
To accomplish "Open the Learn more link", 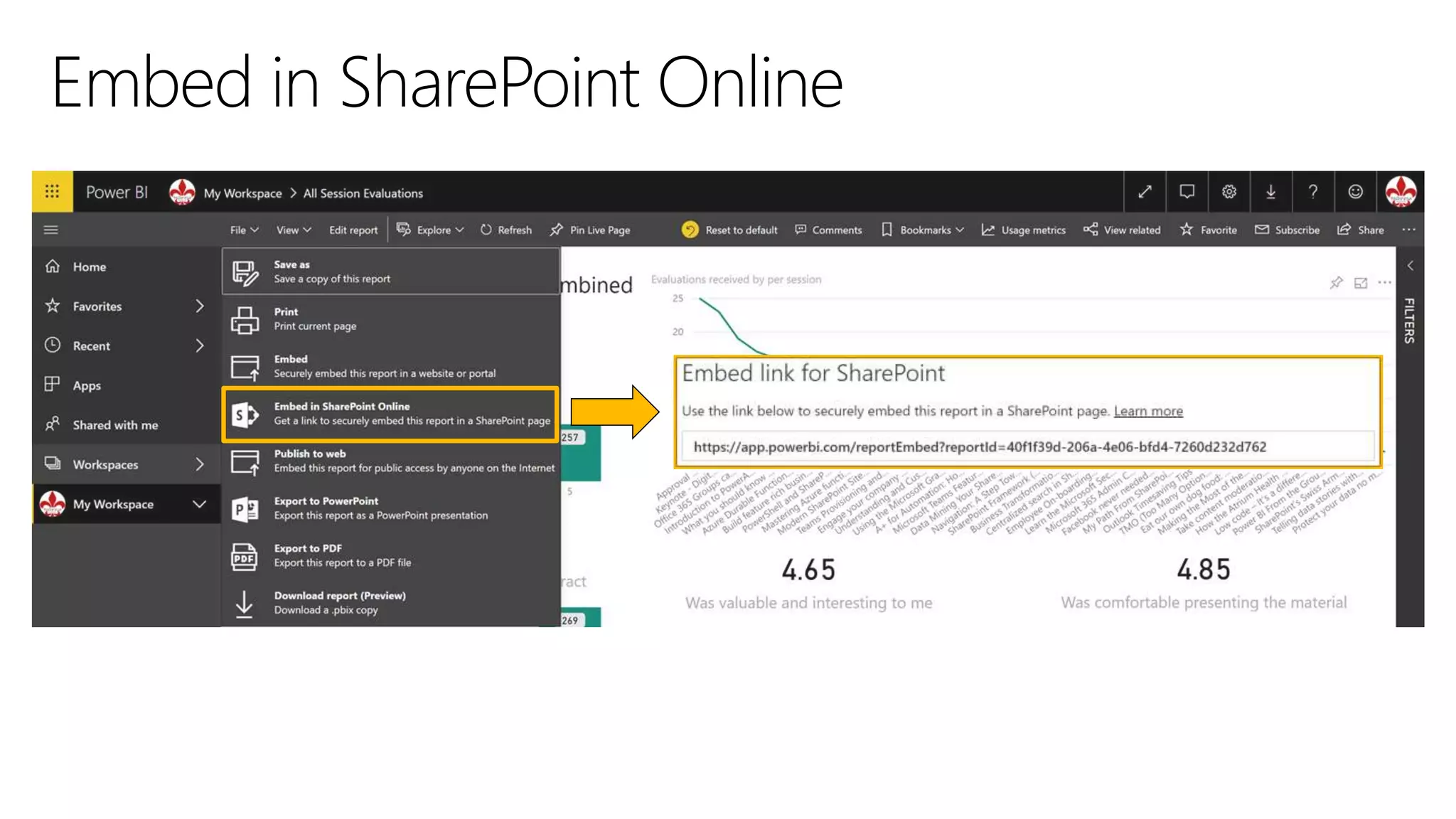I will pyautogui.click(x=1147, y=411).
